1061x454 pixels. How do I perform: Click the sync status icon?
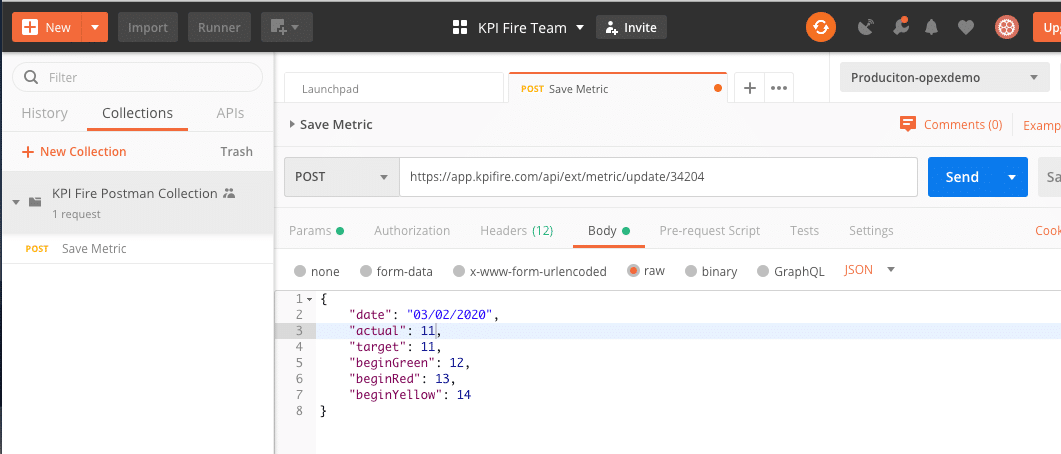click(x=820, y=27)
